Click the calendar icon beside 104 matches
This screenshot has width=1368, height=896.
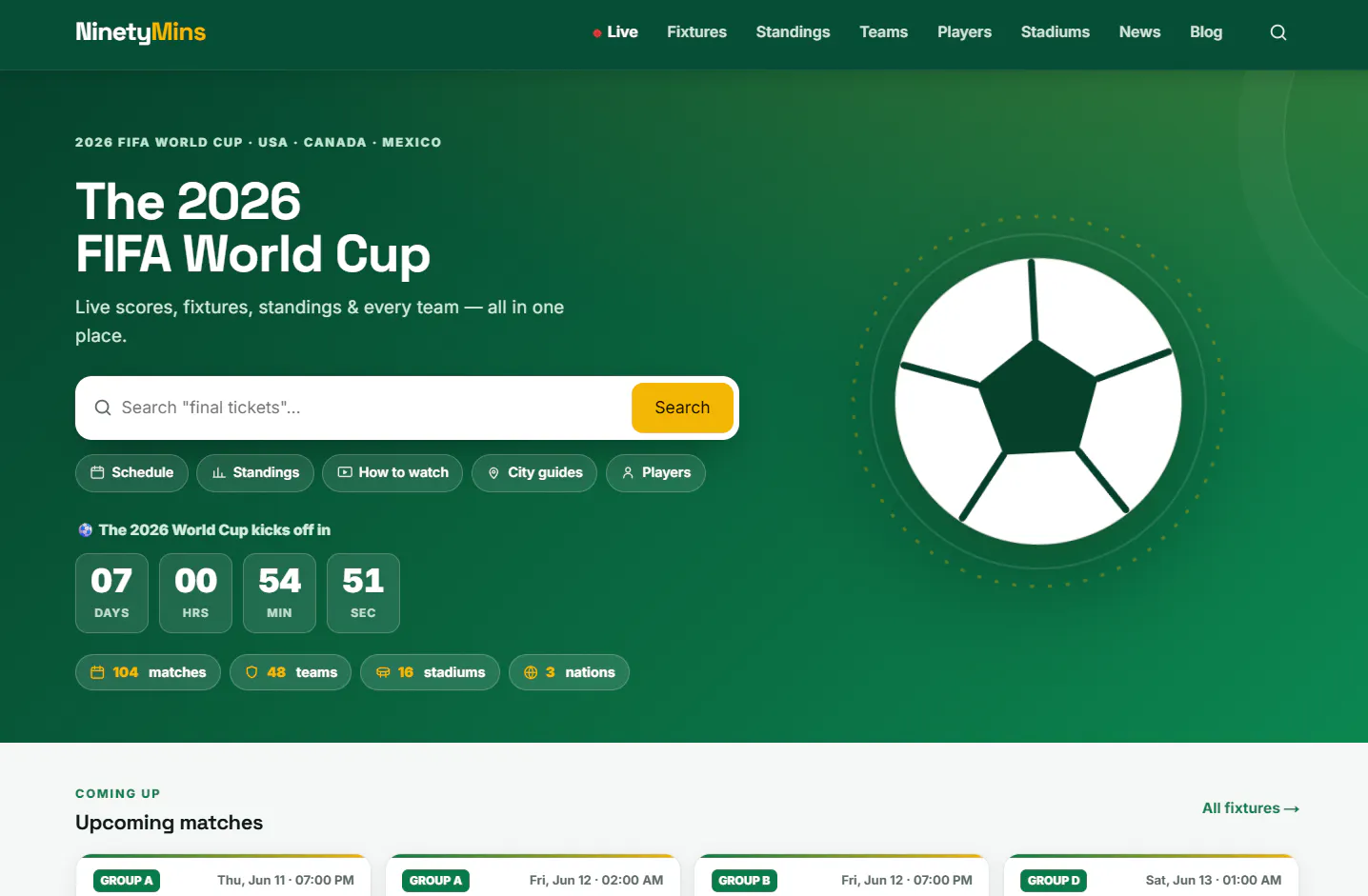point(97,672)
